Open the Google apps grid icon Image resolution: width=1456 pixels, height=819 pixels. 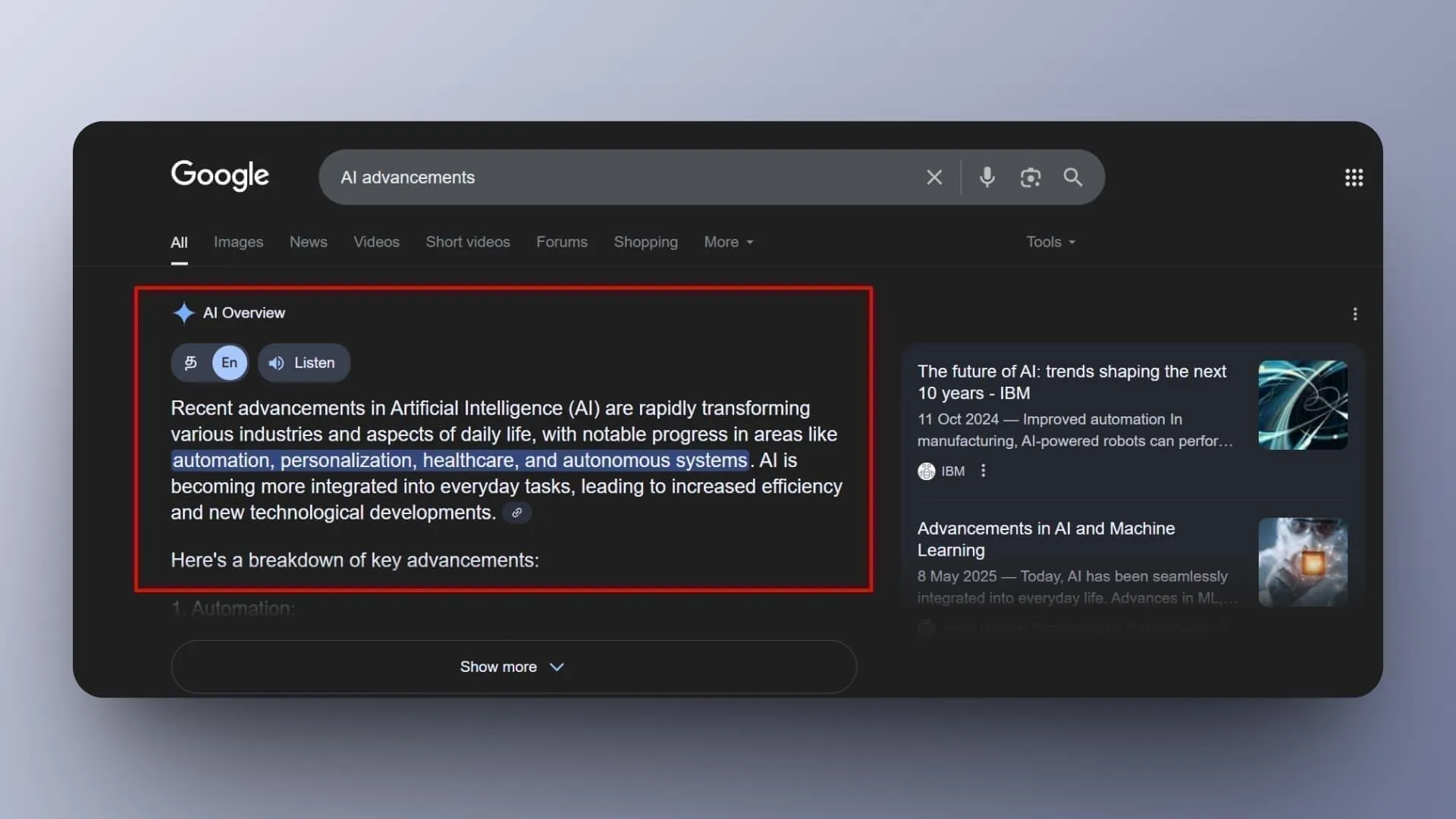click(1354, 177)
